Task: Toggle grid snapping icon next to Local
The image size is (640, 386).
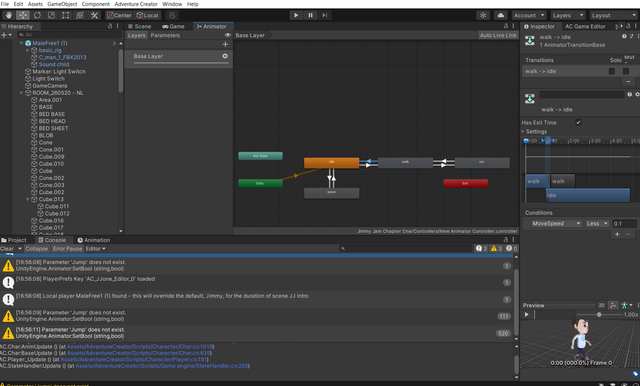Action: pyautogui.click(x=172, y=16)
